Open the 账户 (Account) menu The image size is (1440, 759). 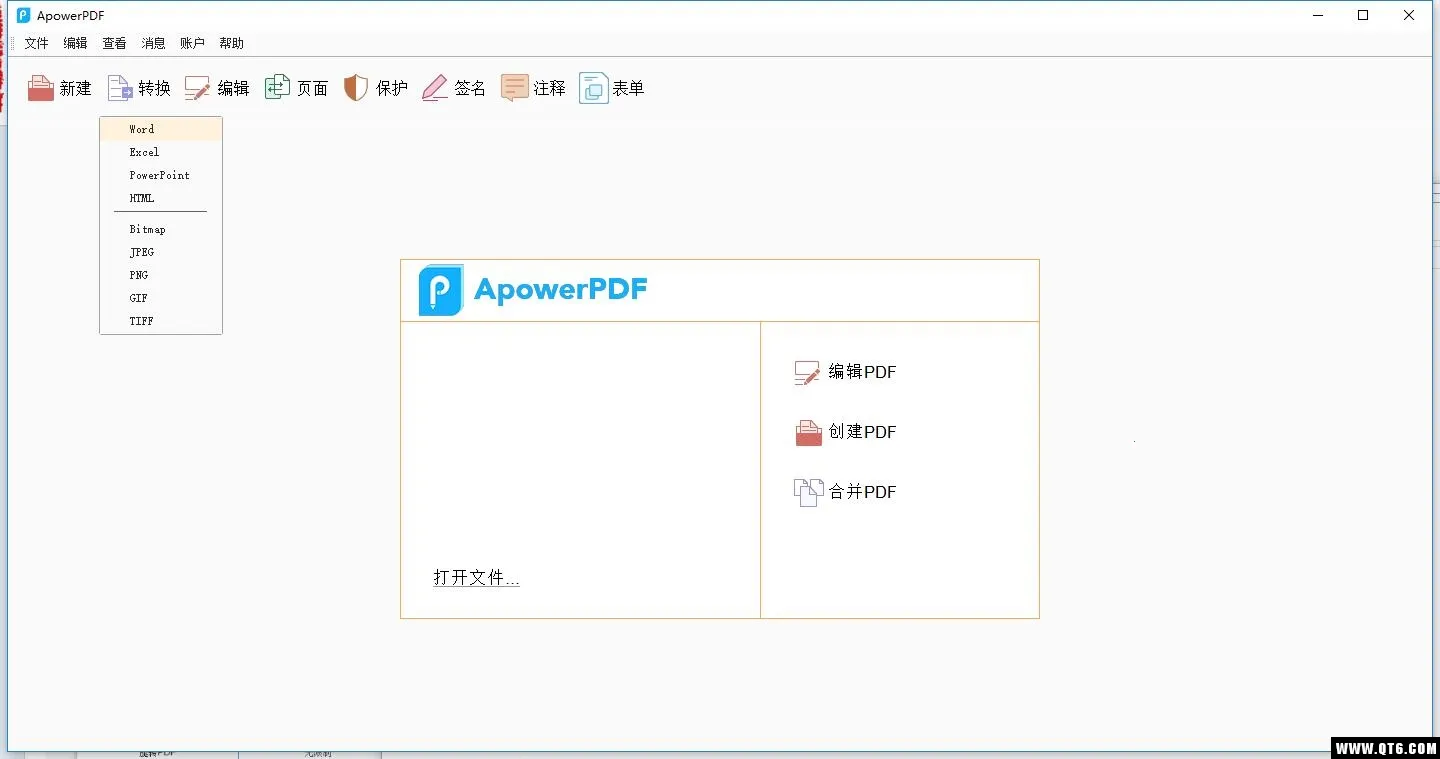pyautogui.click(x=192, y=43)
